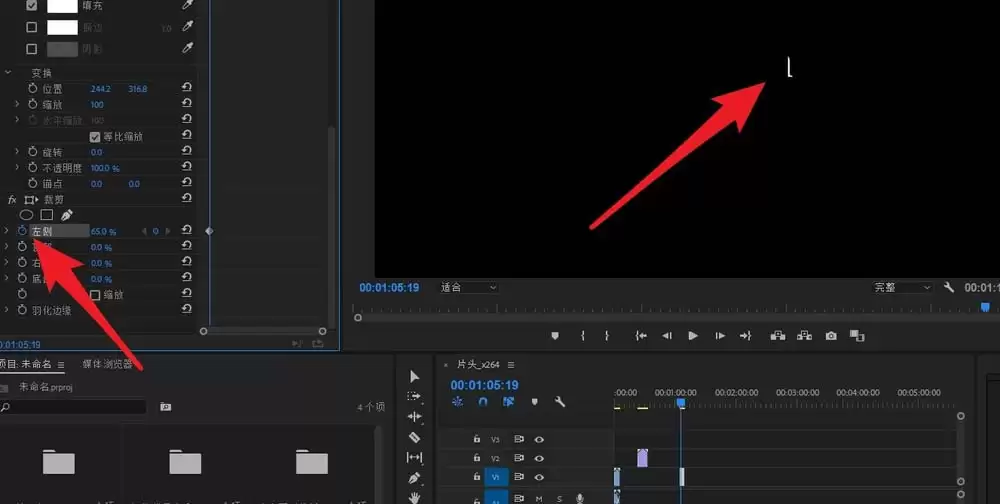
Task: Hide the V3 track with eye icon
Action: pos(539,438)
